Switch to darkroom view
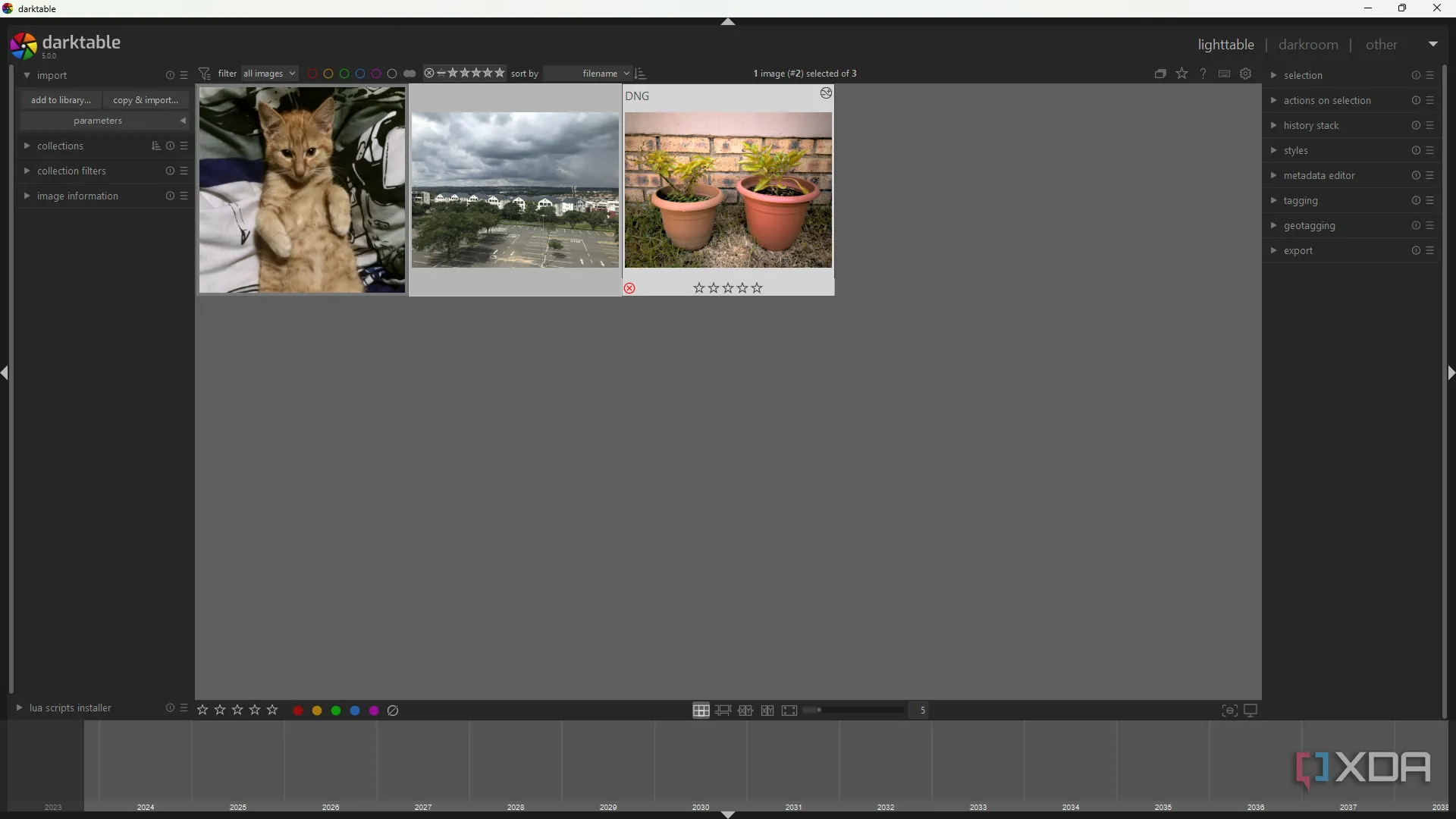 [1308, 45]
